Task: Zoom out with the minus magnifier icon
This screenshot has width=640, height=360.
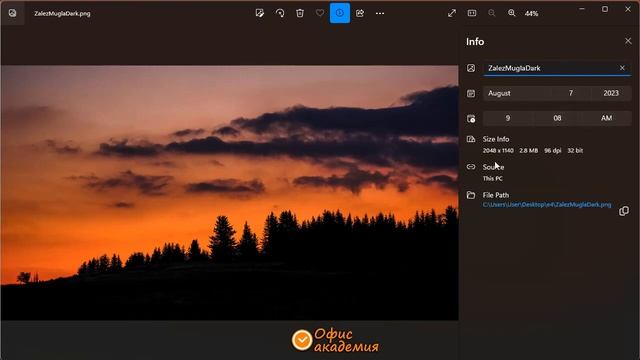Action: point(492,13)
